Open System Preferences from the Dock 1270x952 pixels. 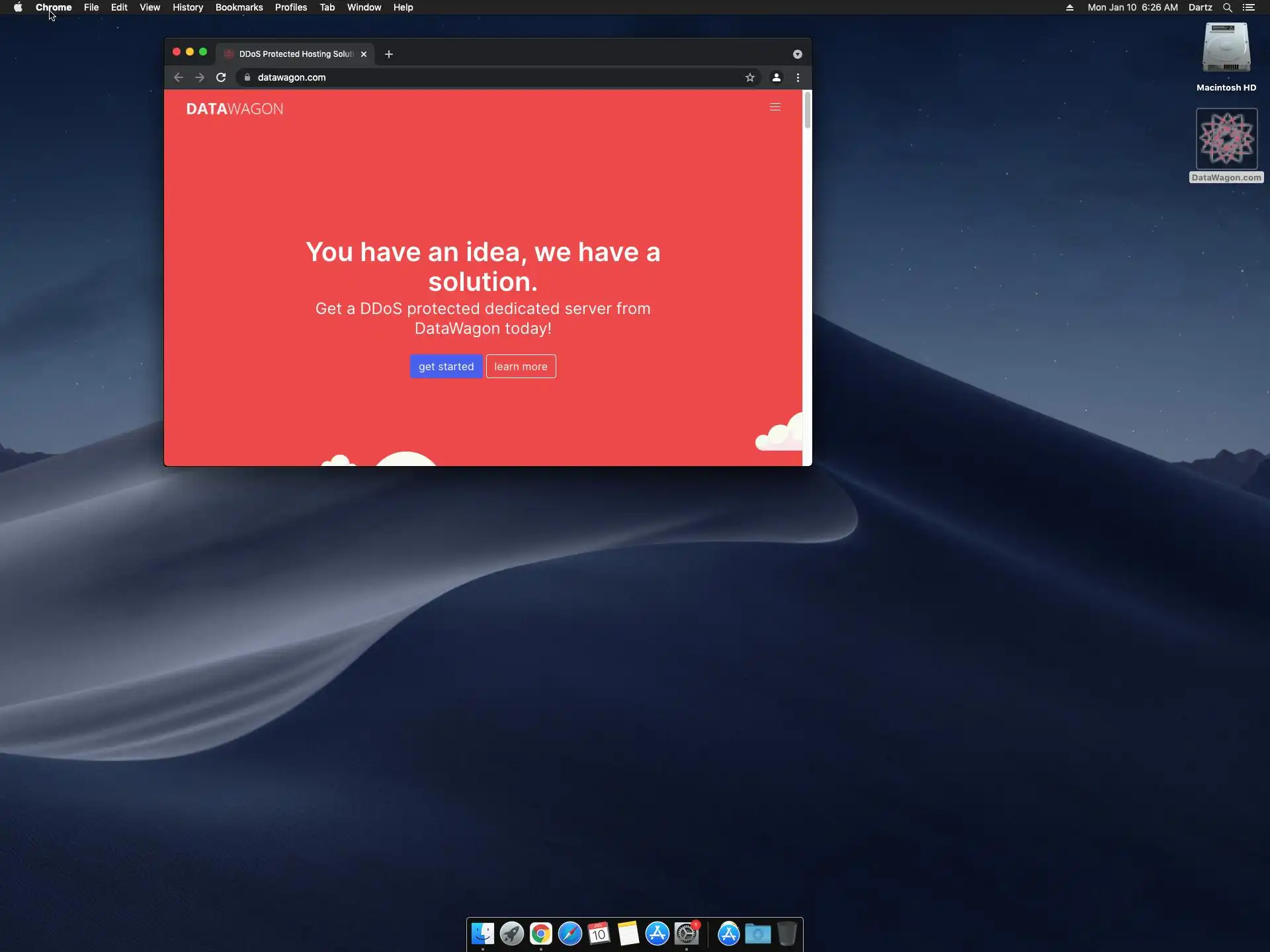pos(686,933)
